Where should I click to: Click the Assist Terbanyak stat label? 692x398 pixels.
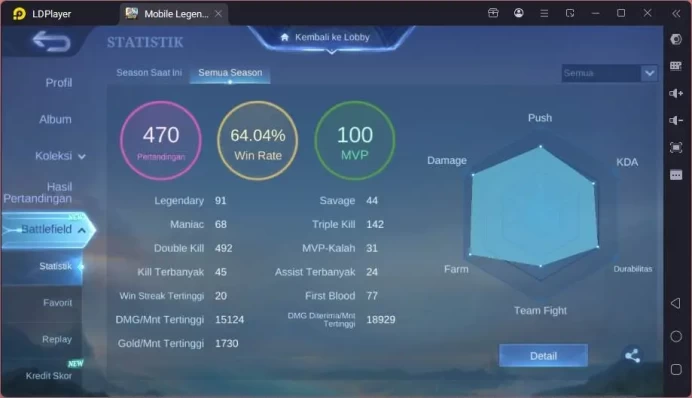point(315,272)
